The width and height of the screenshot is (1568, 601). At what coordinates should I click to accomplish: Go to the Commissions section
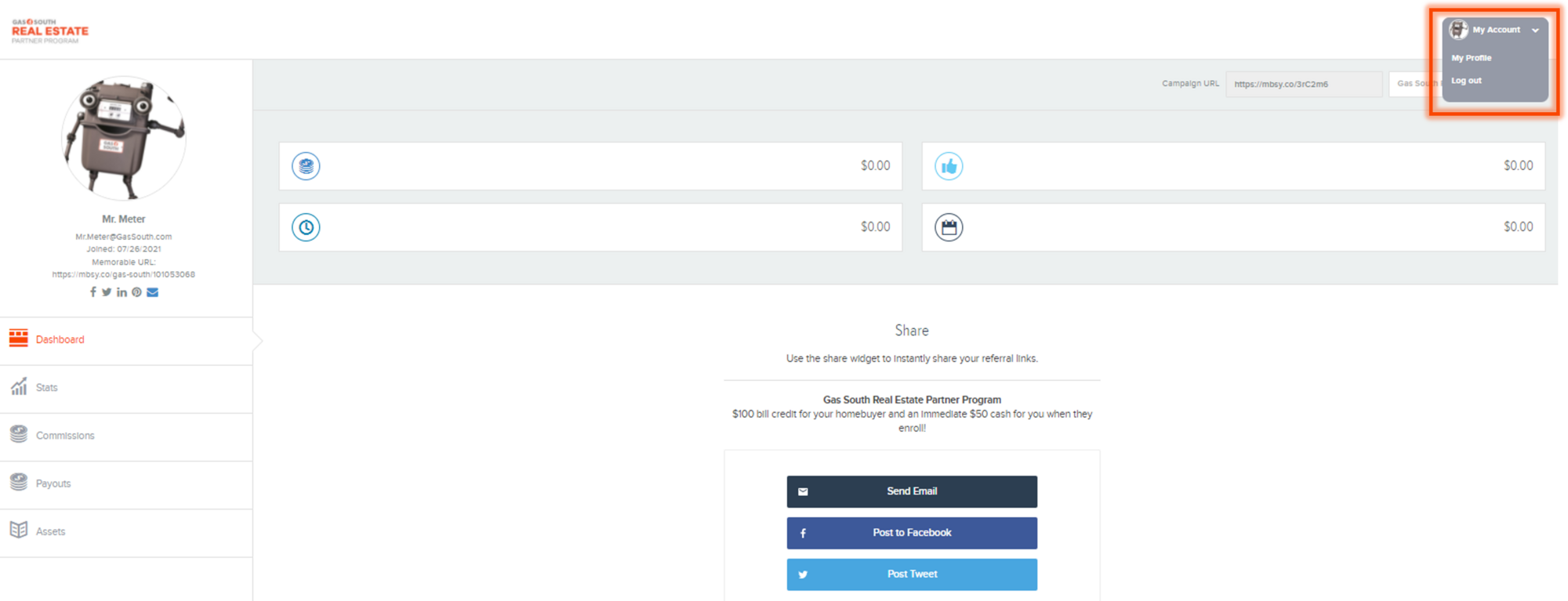point(126,436)
